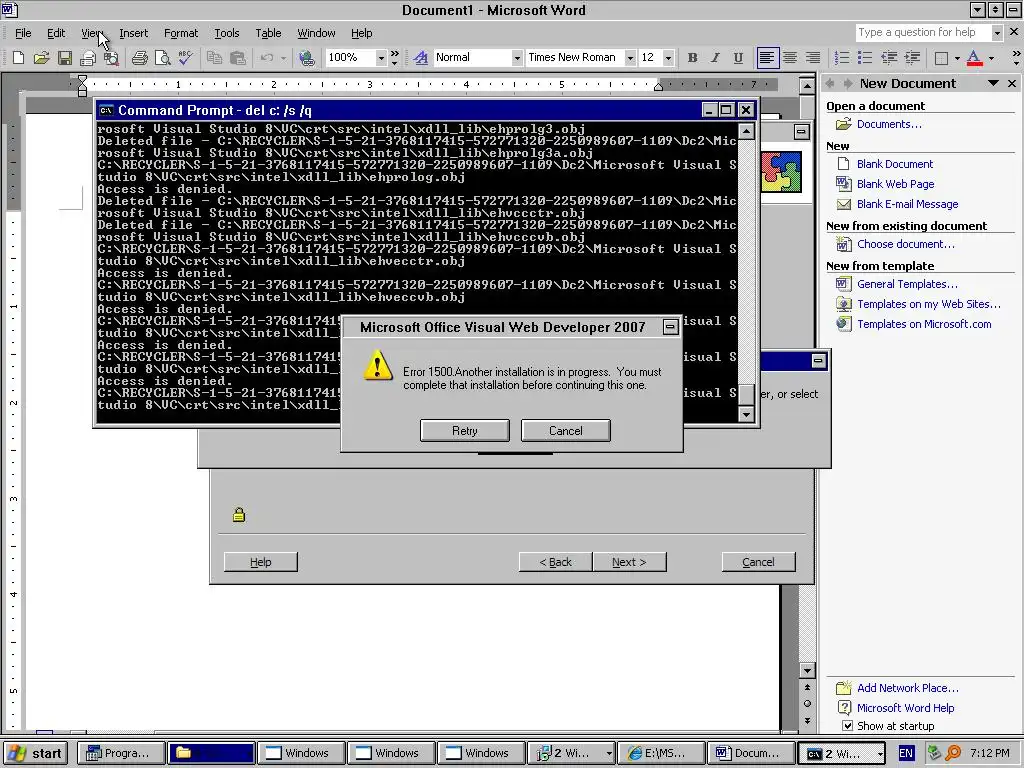The width and height of the screenshot is (1024, 768).
Task: Click Templates on Microsoft.com link
Action: click(924, 324)
